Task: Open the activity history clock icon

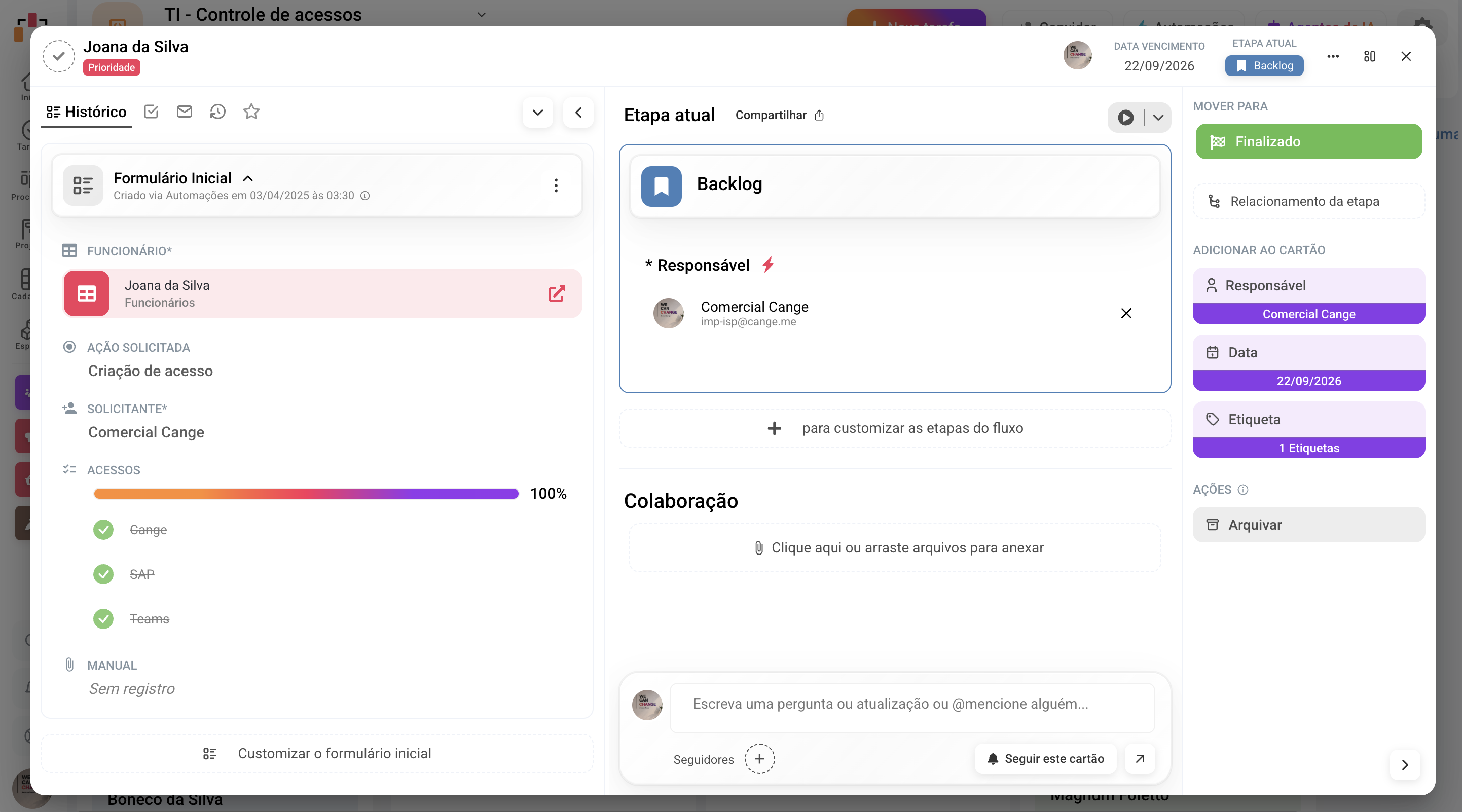Action: coord(218,111)
